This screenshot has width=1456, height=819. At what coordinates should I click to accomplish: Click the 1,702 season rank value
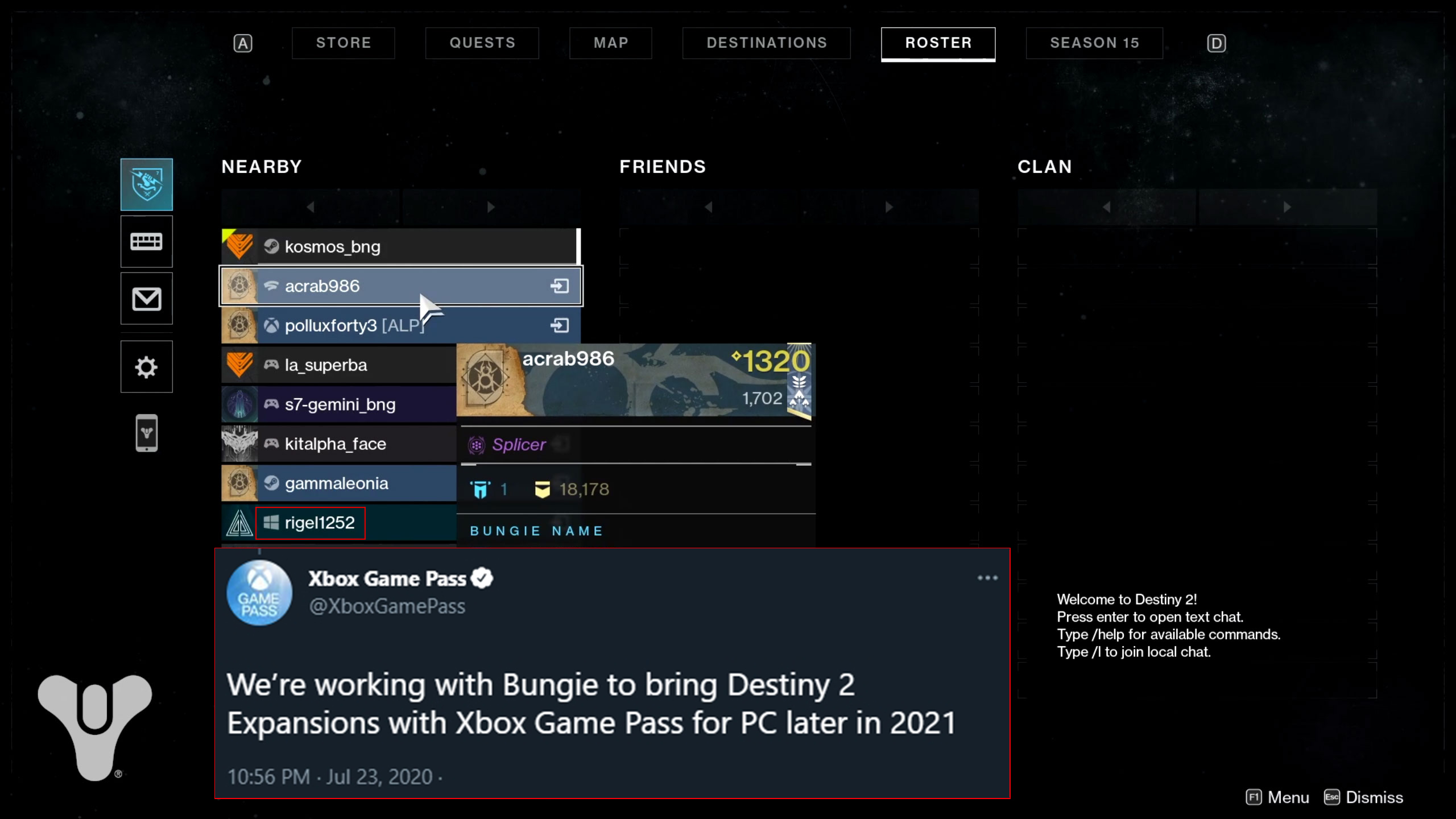tap(762, 398)
